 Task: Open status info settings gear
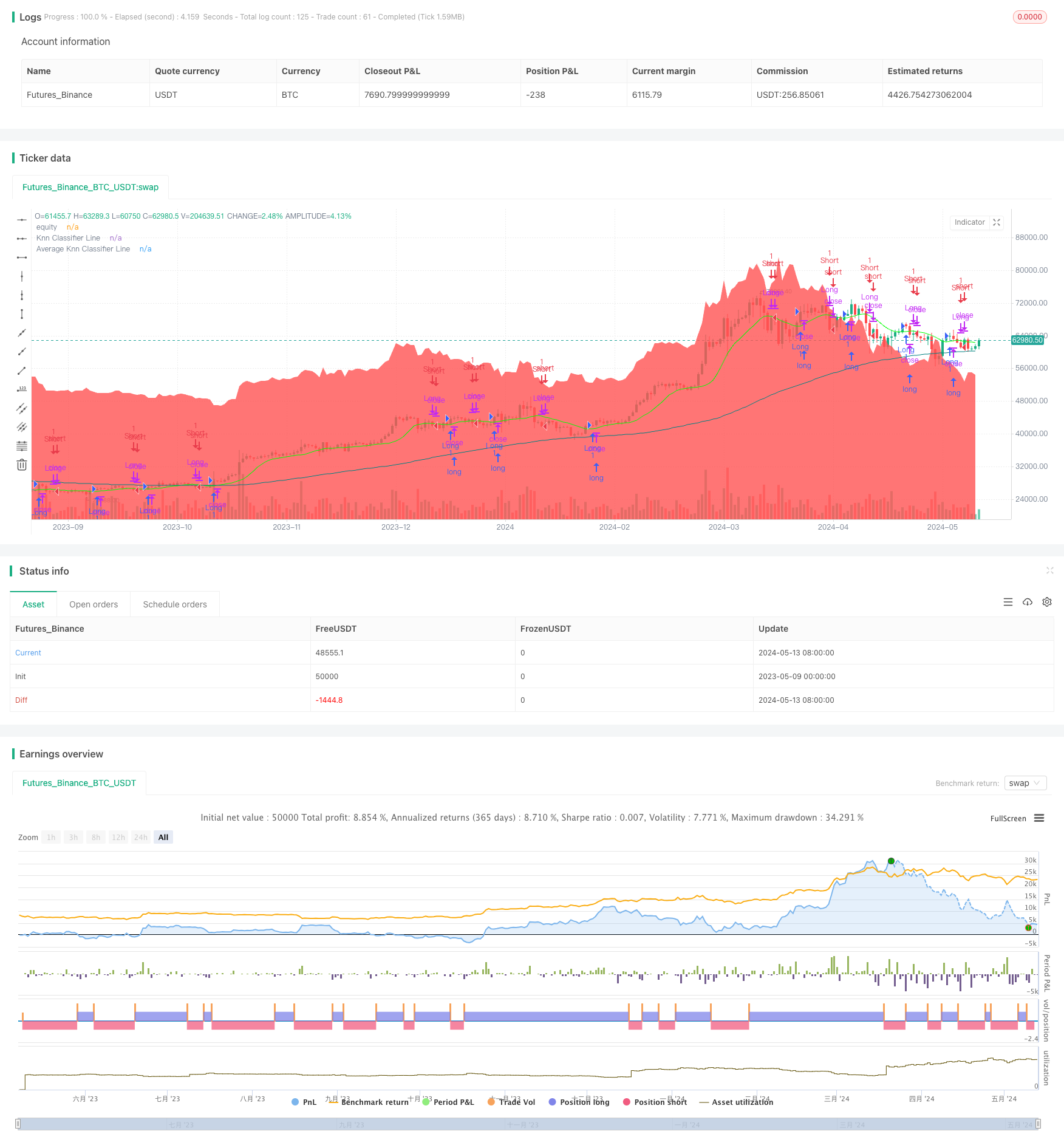click(x=1047, y=602)
